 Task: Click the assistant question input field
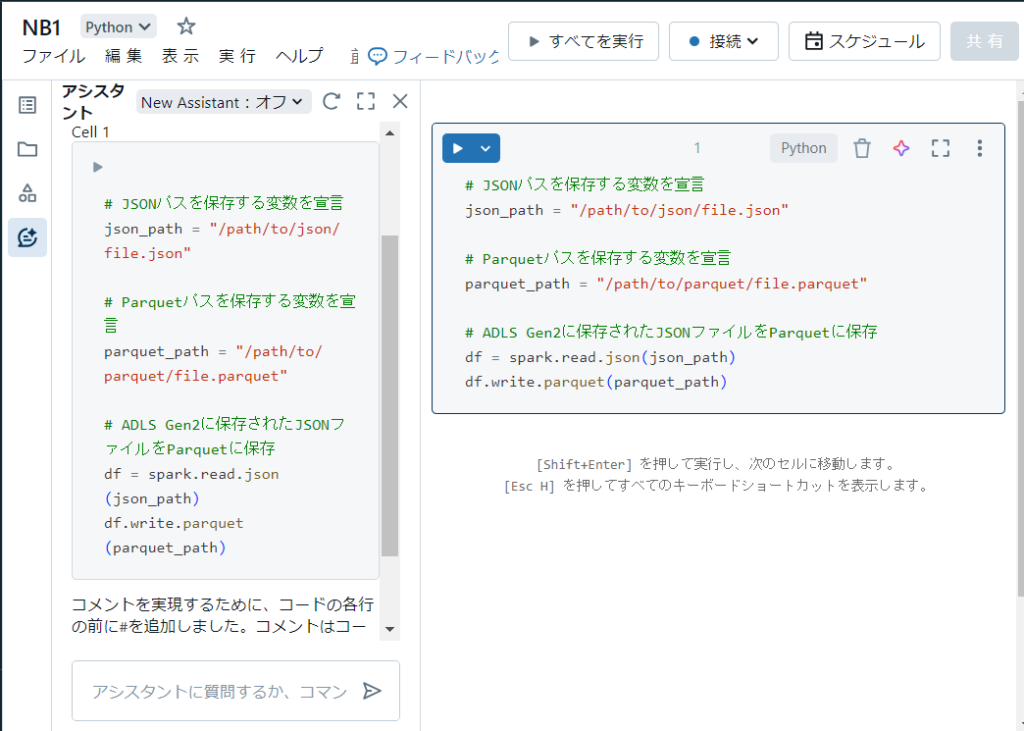pos(218,691)
